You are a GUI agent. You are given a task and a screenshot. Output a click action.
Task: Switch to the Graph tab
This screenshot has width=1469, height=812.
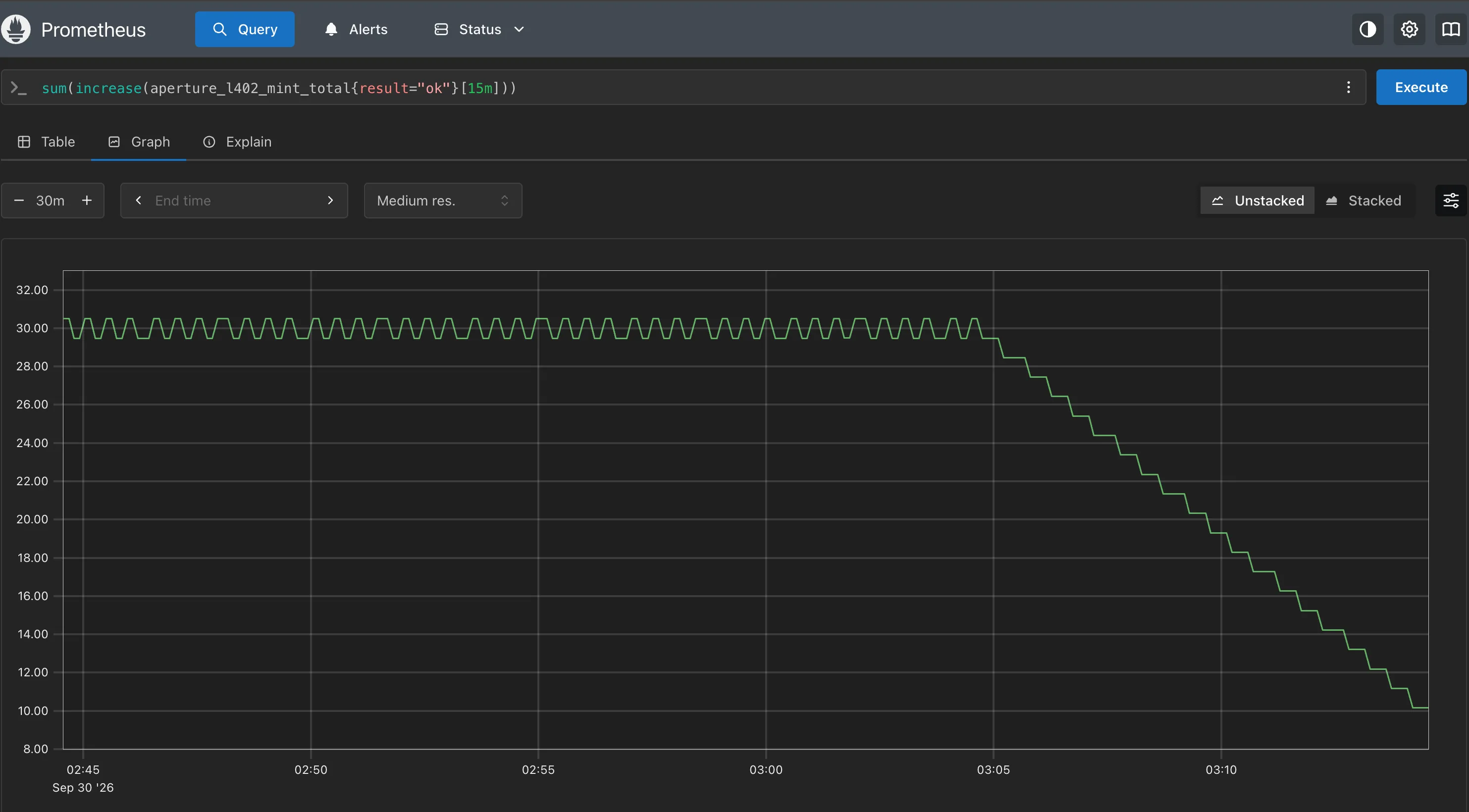pyautogui.click(x=139, y=142)
